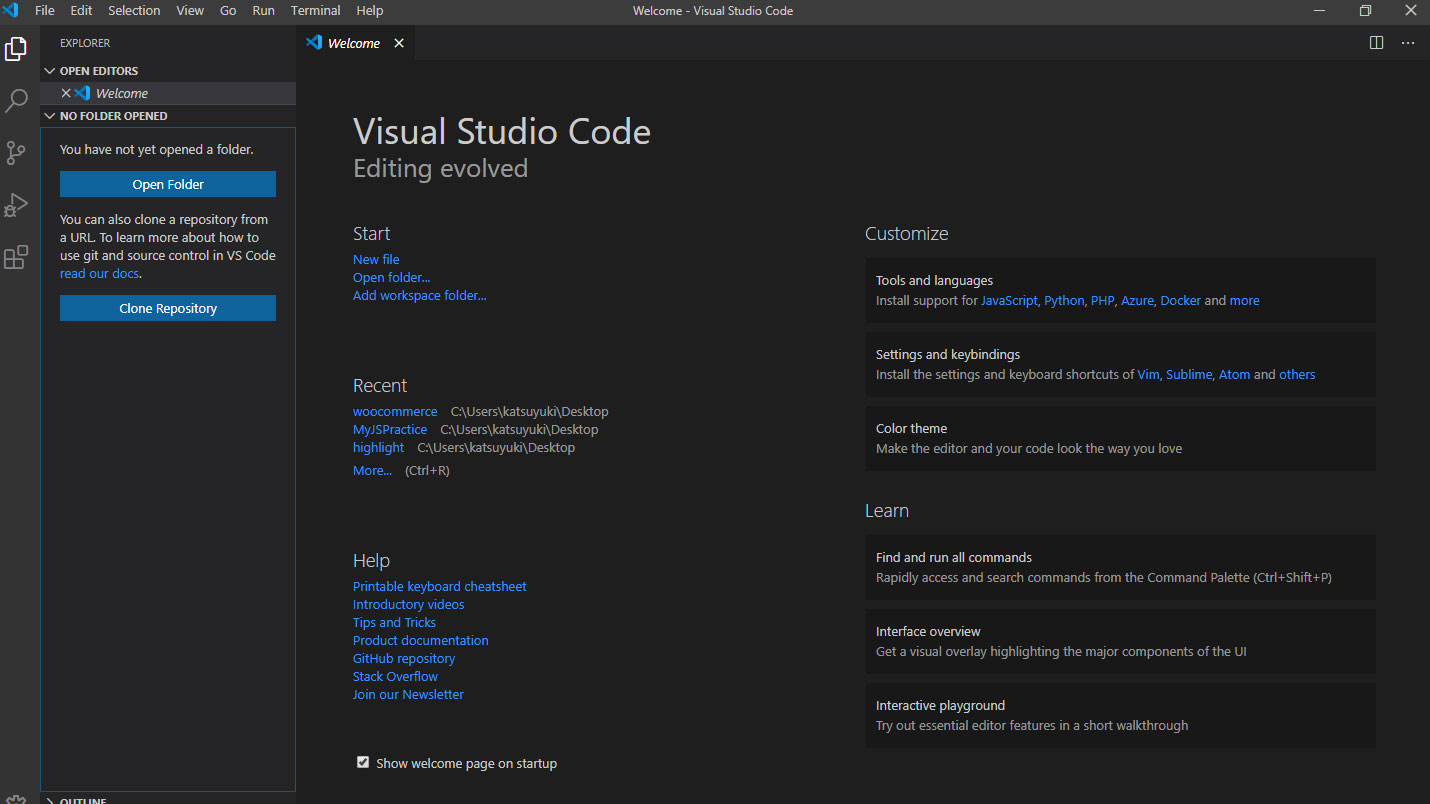The image size is (1430, 804).
Task: Open the More Actions ellipsis in the editor toolbar
Action: click(1407, 43)
